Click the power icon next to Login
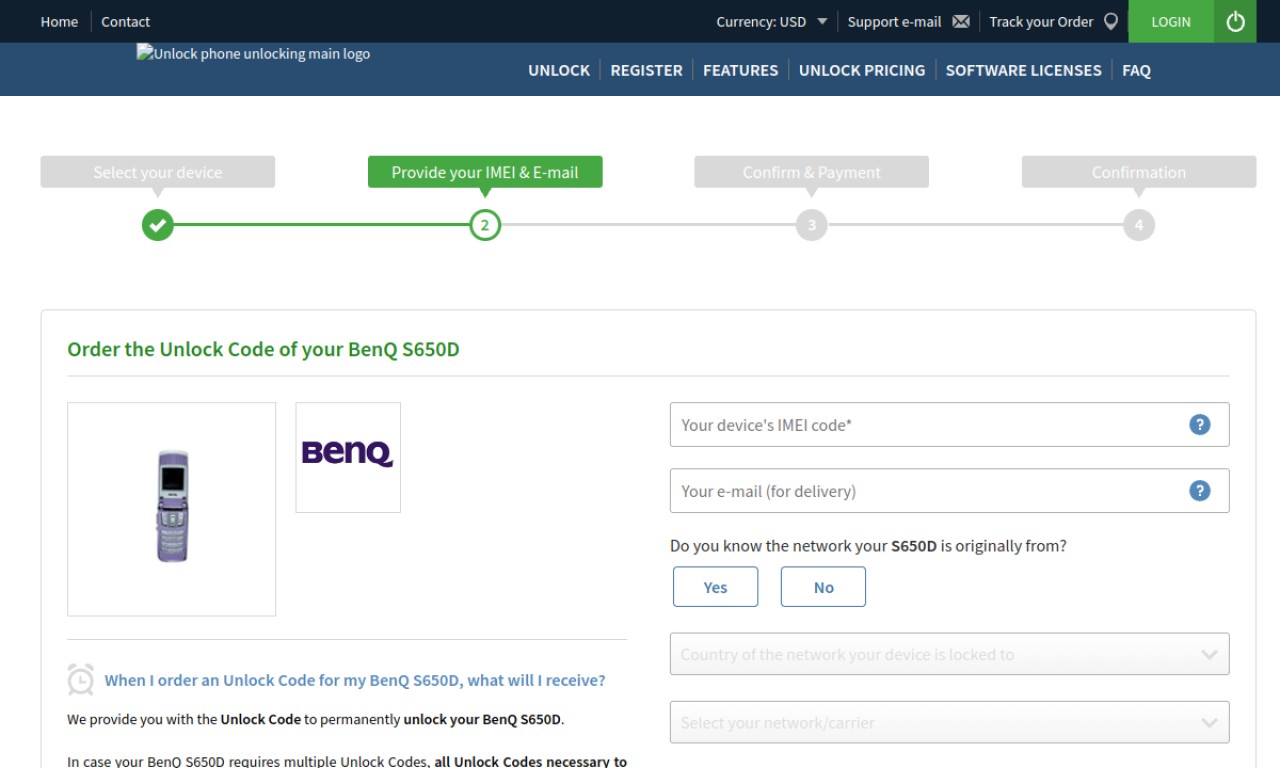This screenshot has width=1280, height=768. tap(1236, 21)
